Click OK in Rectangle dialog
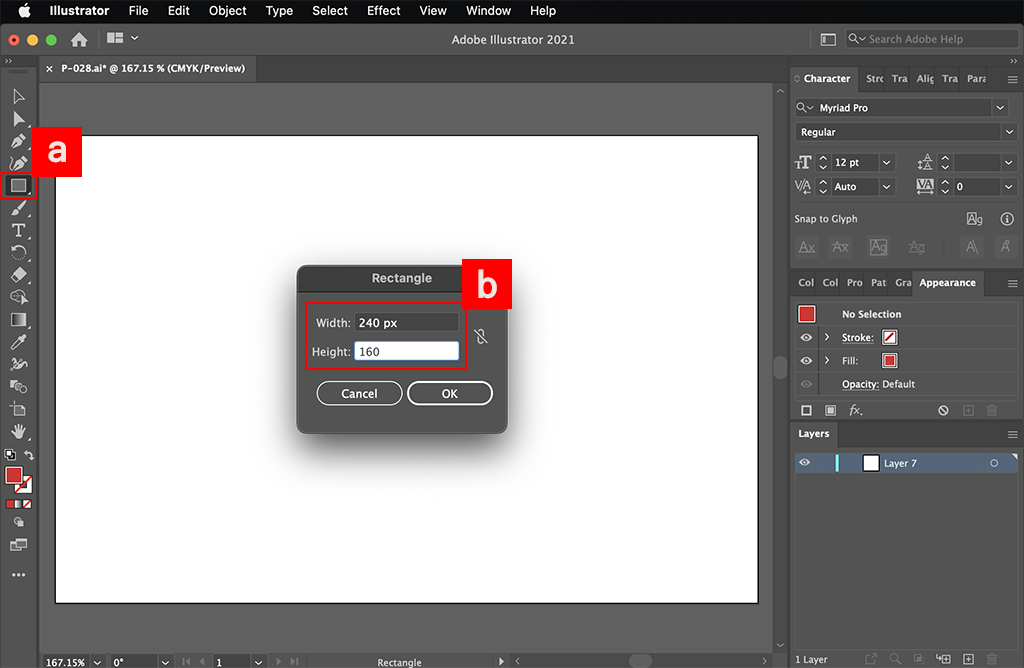The image size is (1024, 668). click(449, 394)
